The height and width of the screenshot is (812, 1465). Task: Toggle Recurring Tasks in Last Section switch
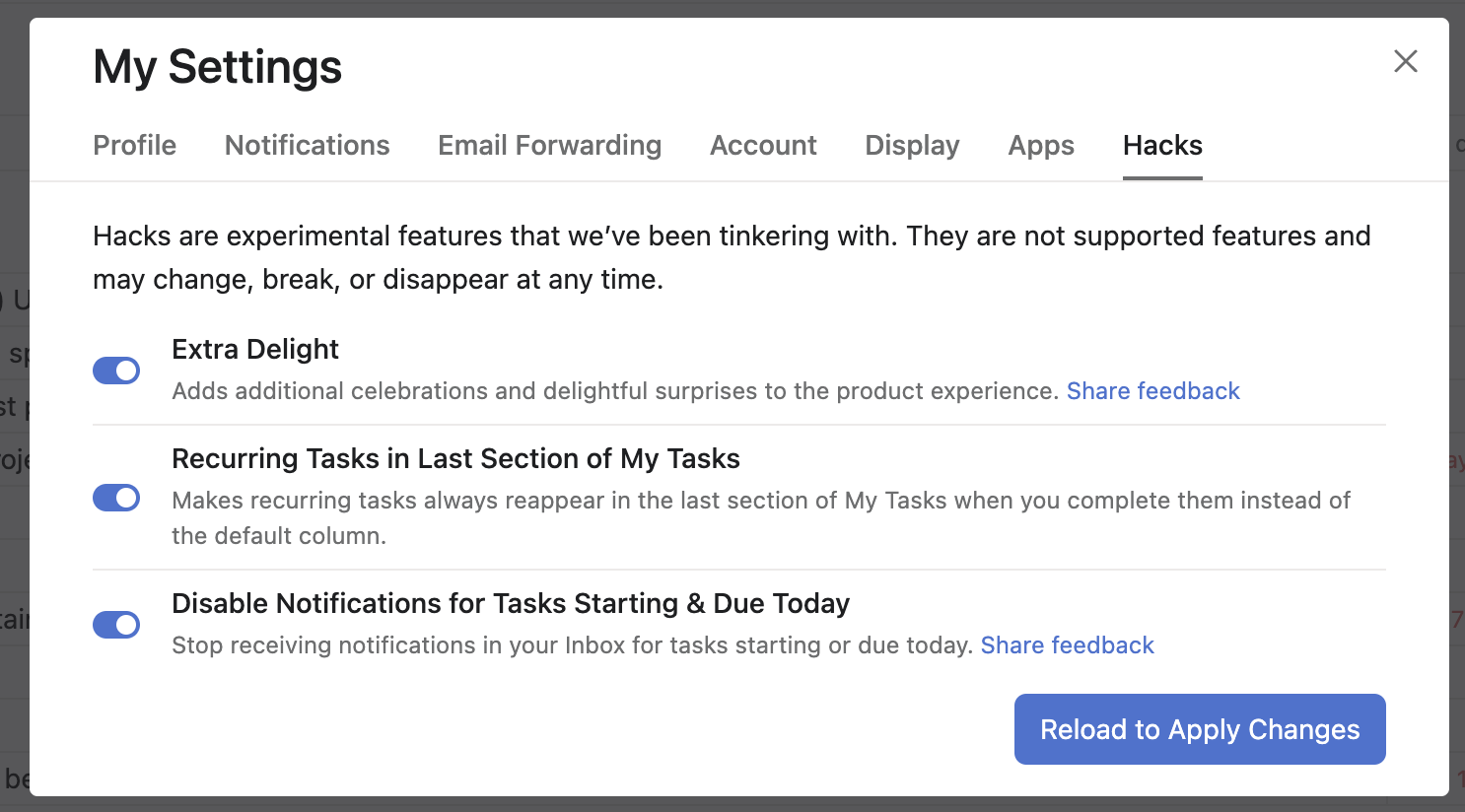point(116,498)
